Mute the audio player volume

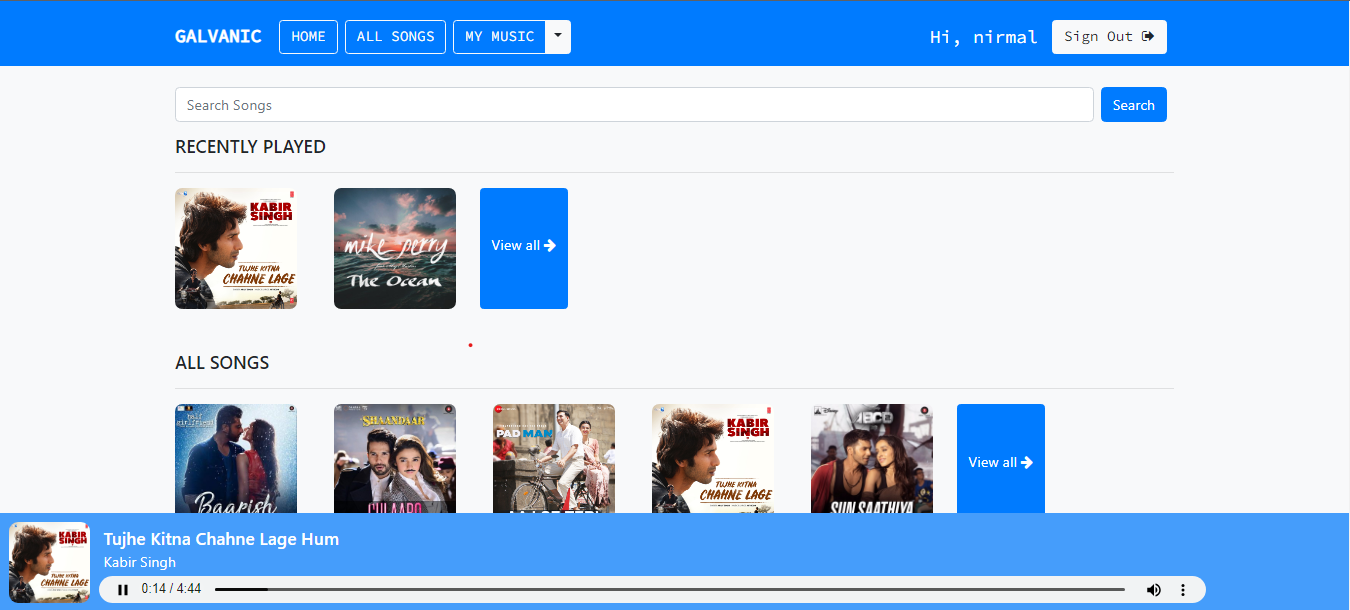tap(1153, 590)
